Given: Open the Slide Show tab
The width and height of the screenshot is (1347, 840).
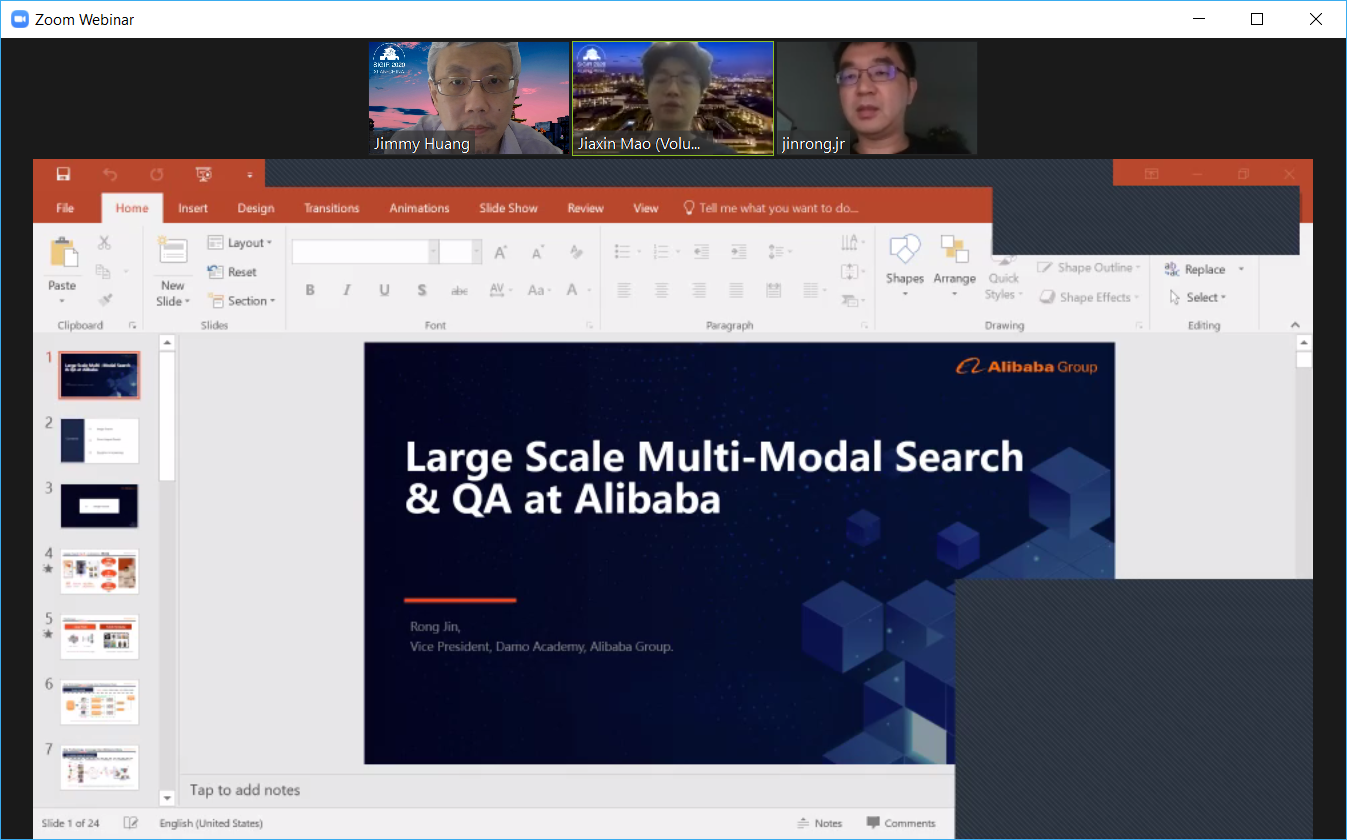Looking at the screenshot, I should tap(508, 208).
